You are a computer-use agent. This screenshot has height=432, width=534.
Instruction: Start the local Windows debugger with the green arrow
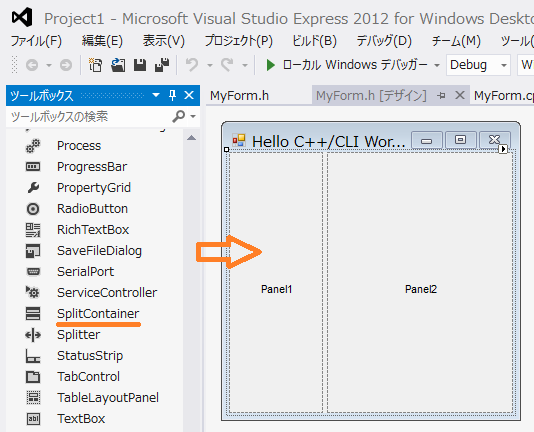click(270, 65)
